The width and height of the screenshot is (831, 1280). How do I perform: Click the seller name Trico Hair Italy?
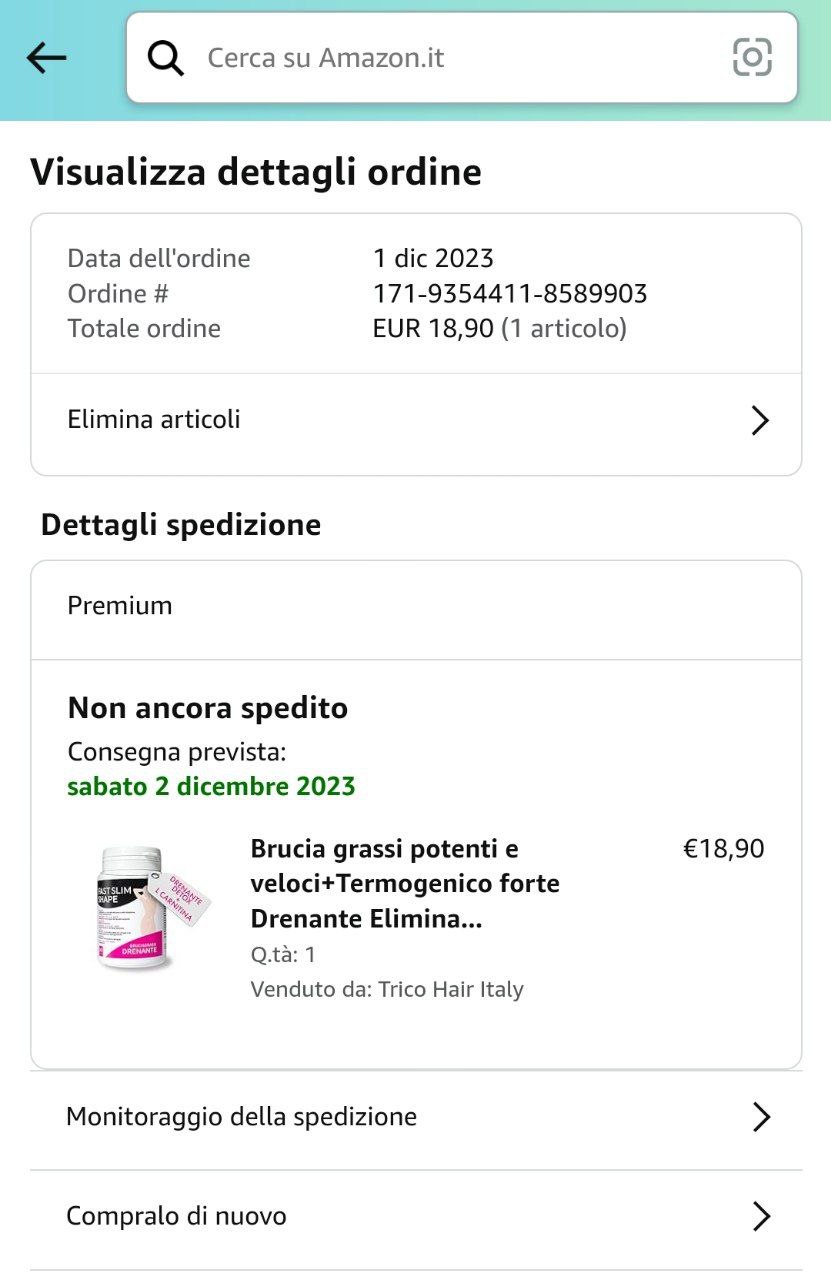pyautogui.click(x=450, y=990)
